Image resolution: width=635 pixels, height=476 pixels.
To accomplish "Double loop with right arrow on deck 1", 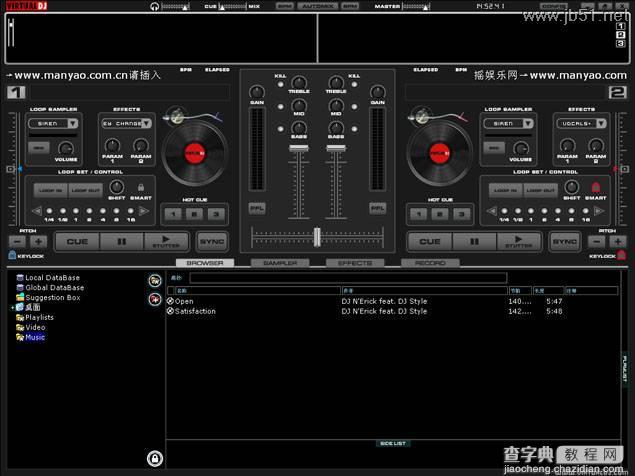I will pyautogui.click(x=144, y=211).
